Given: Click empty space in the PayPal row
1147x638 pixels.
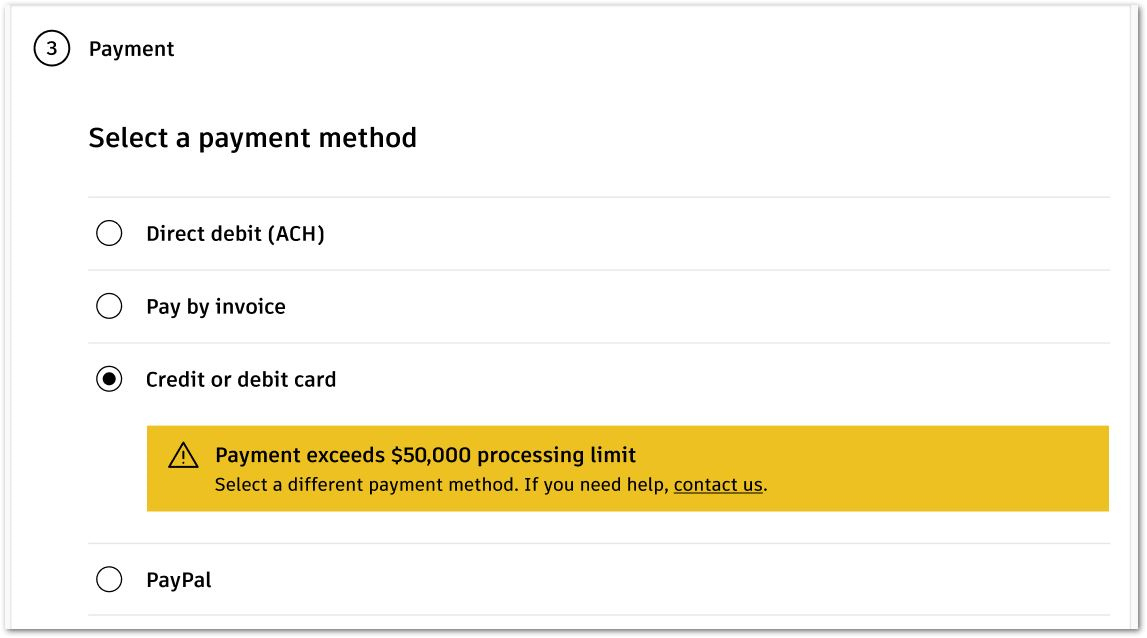Looking at the screenshot, I should [x=658, y=579].
